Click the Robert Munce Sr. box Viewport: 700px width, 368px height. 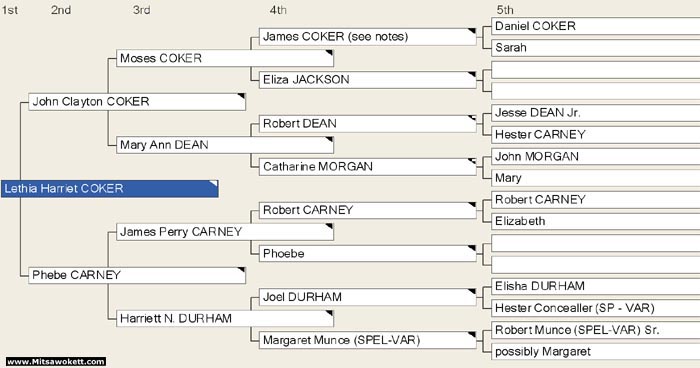(x=596, y=330)
